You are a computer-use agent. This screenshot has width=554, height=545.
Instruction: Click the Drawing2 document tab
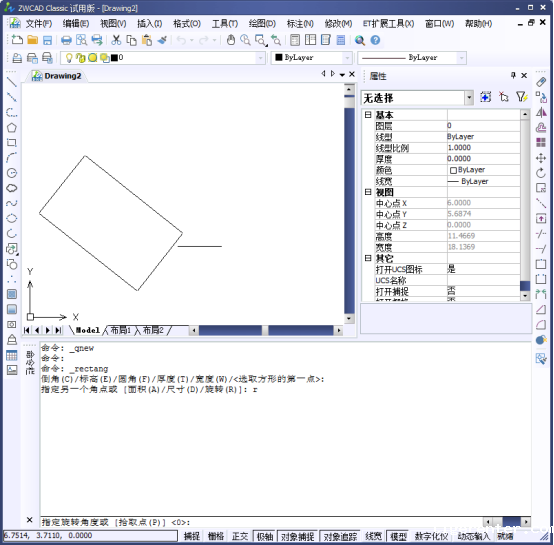coord(57,76)
